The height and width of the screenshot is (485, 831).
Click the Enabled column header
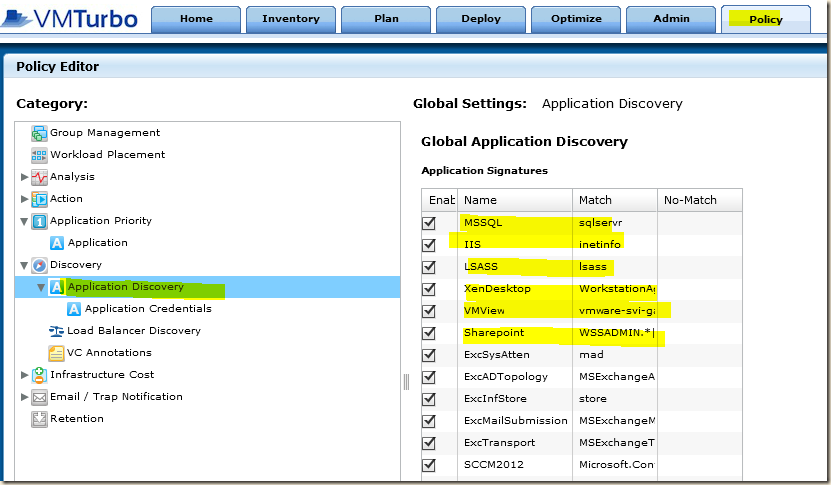pyautogui.click(x=439, y=200)
